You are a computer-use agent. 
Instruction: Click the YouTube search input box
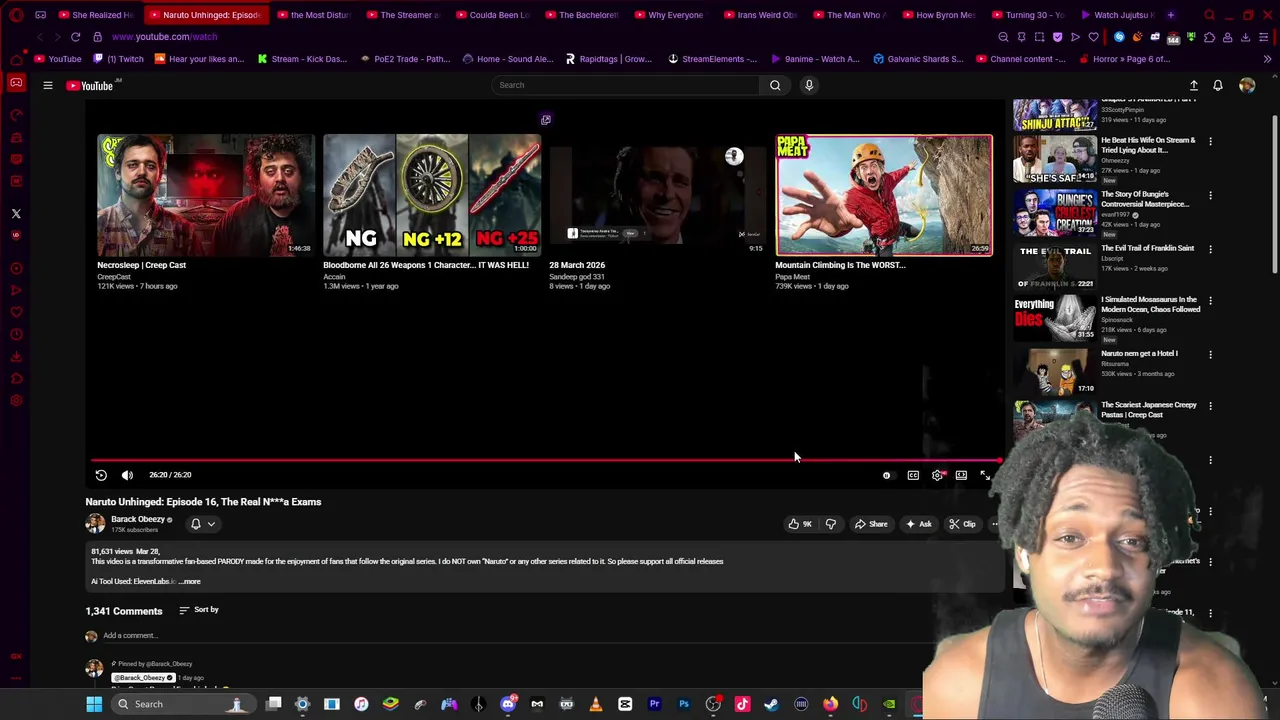coord(625,85)
